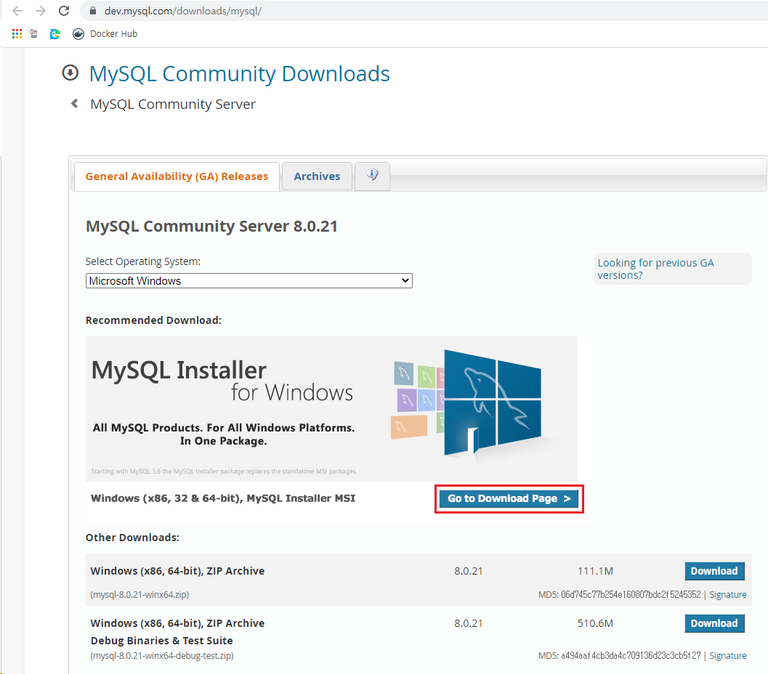Click filename text (mysql-8.0.21-winx64.zip)

pos(140,595)
